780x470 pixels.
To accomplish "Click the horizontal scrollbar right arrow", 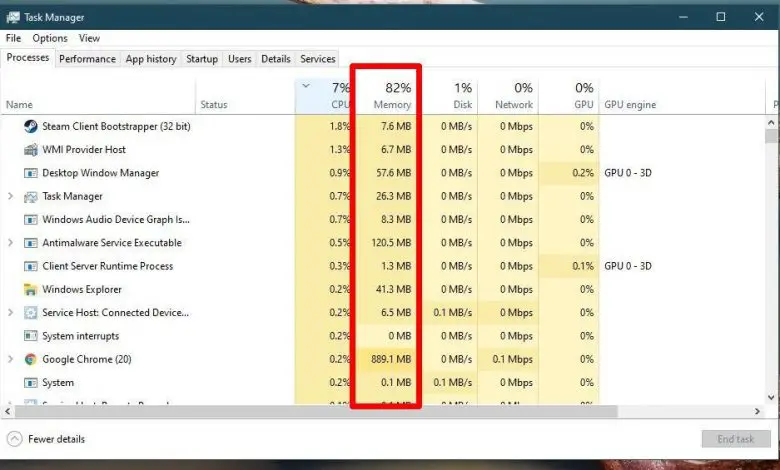I will pyautogui.click(x=757, y=412).
